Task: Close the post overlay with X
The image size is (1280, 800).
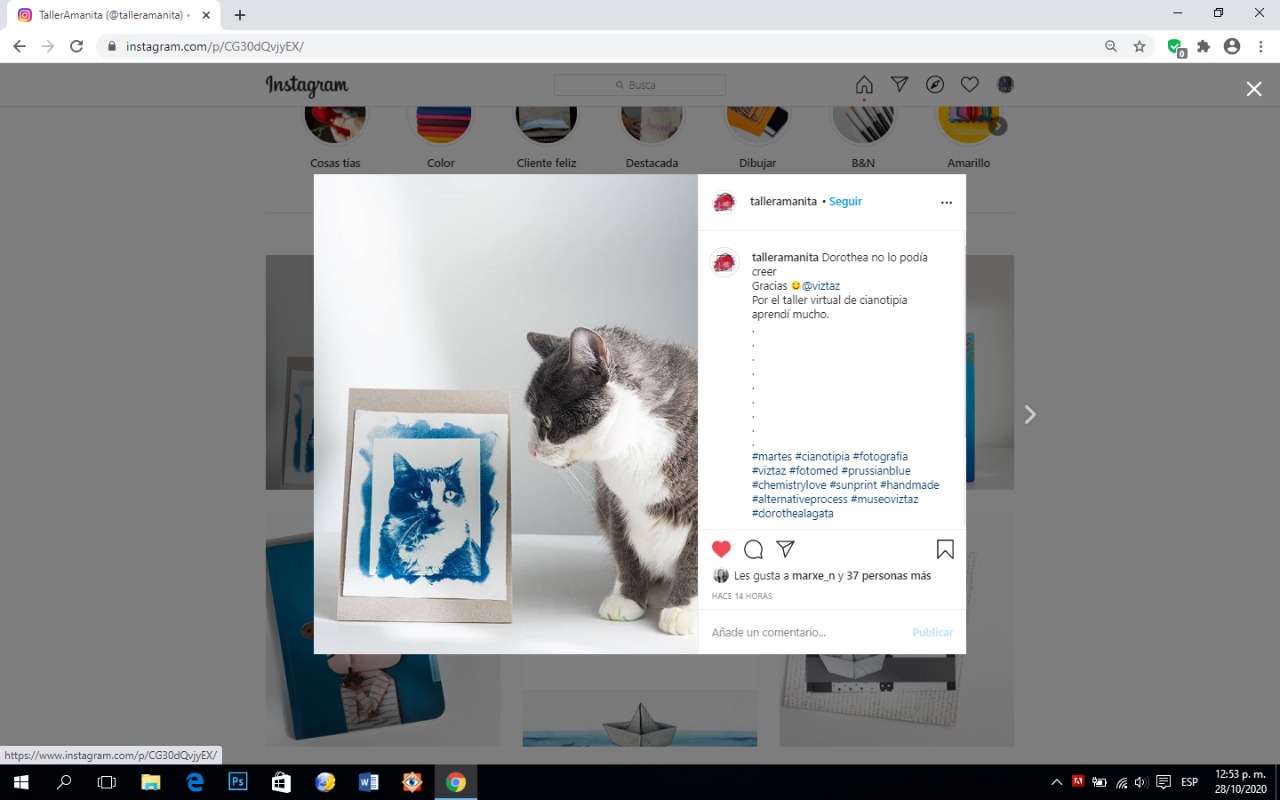Action: tap(1253, 89)
